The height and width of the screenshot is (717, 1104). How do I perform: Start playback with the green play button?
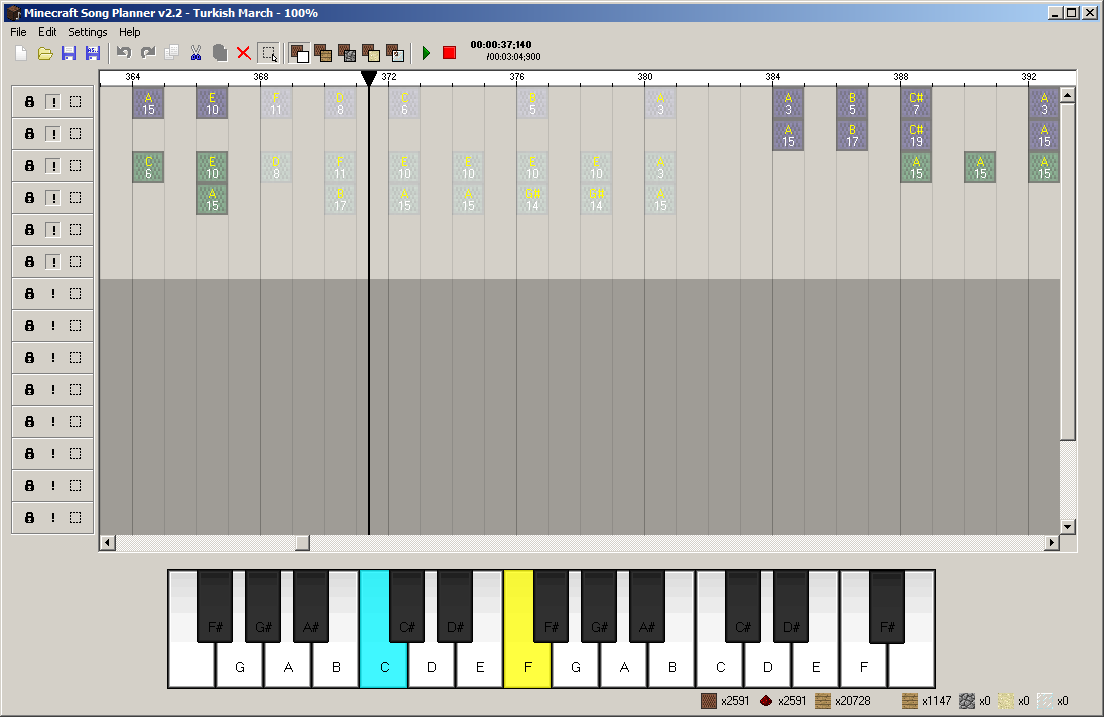(426, 53)
